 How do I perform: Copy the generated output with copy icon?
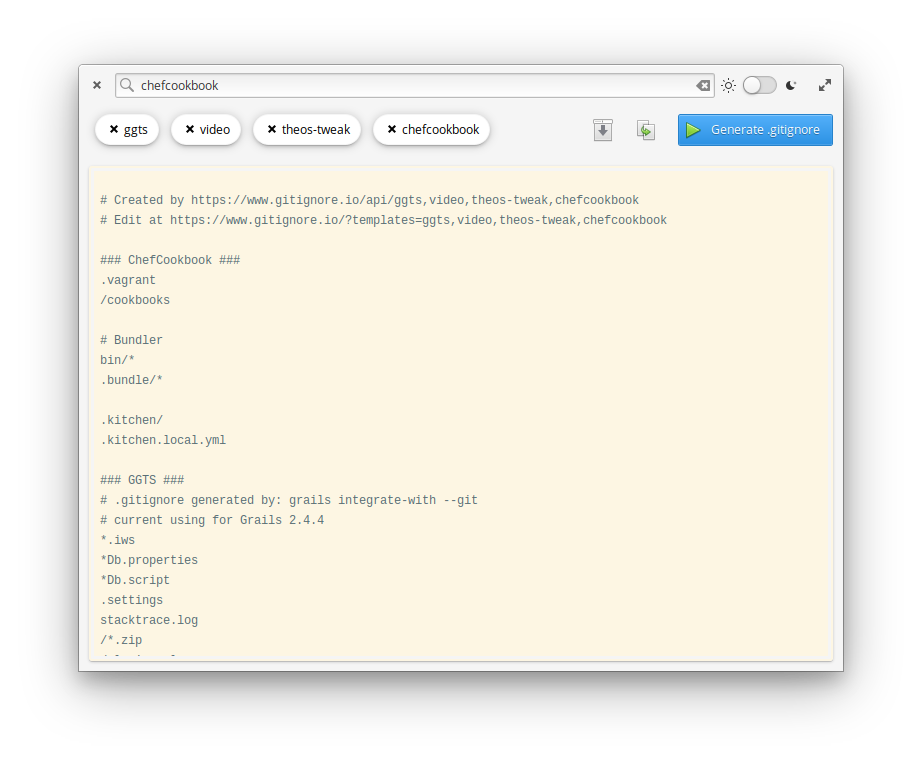point(646,130)
